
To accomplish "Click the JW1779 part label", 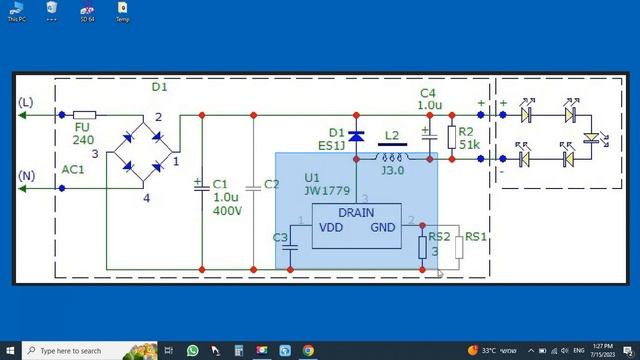I will [x=327, y=191].
